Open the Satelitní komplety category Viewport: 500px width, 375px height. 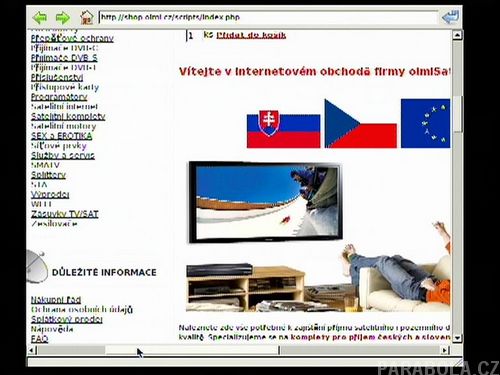[x=68, y=116]
